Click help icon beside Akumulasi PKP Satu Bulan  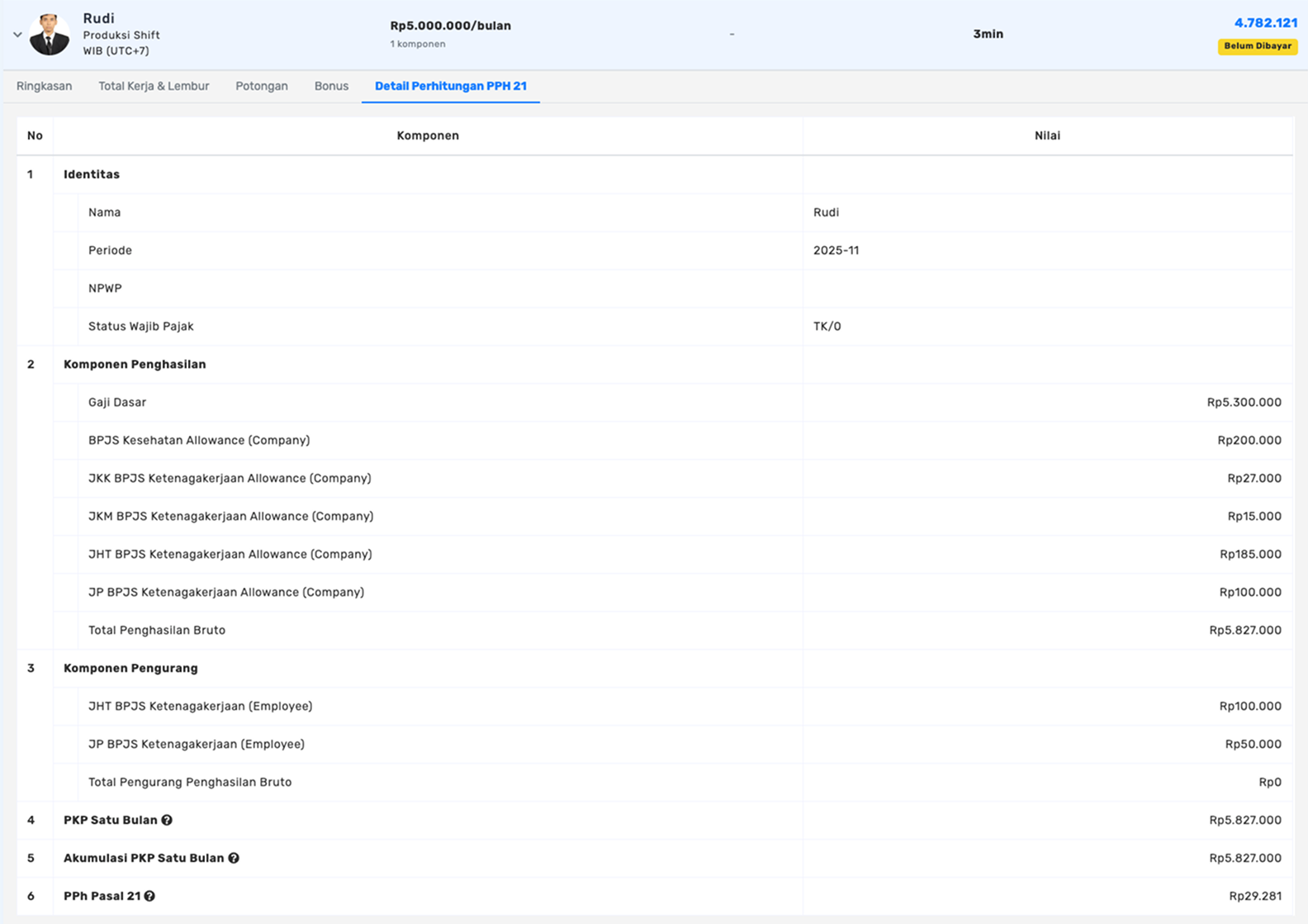pos(234,858)
